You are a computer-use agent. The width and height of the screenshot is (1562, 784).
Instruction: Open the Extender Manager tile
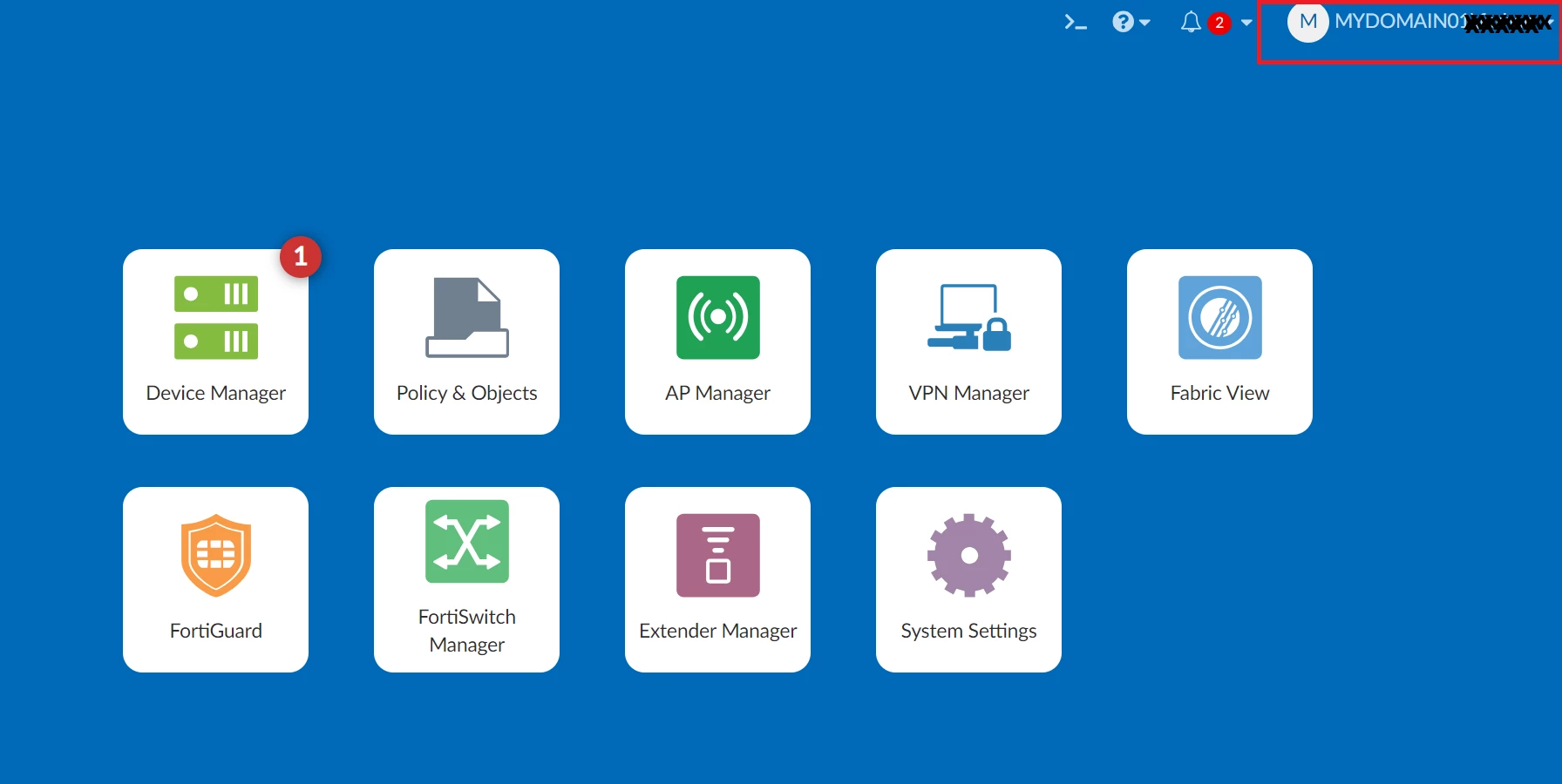tap(717, 579)
